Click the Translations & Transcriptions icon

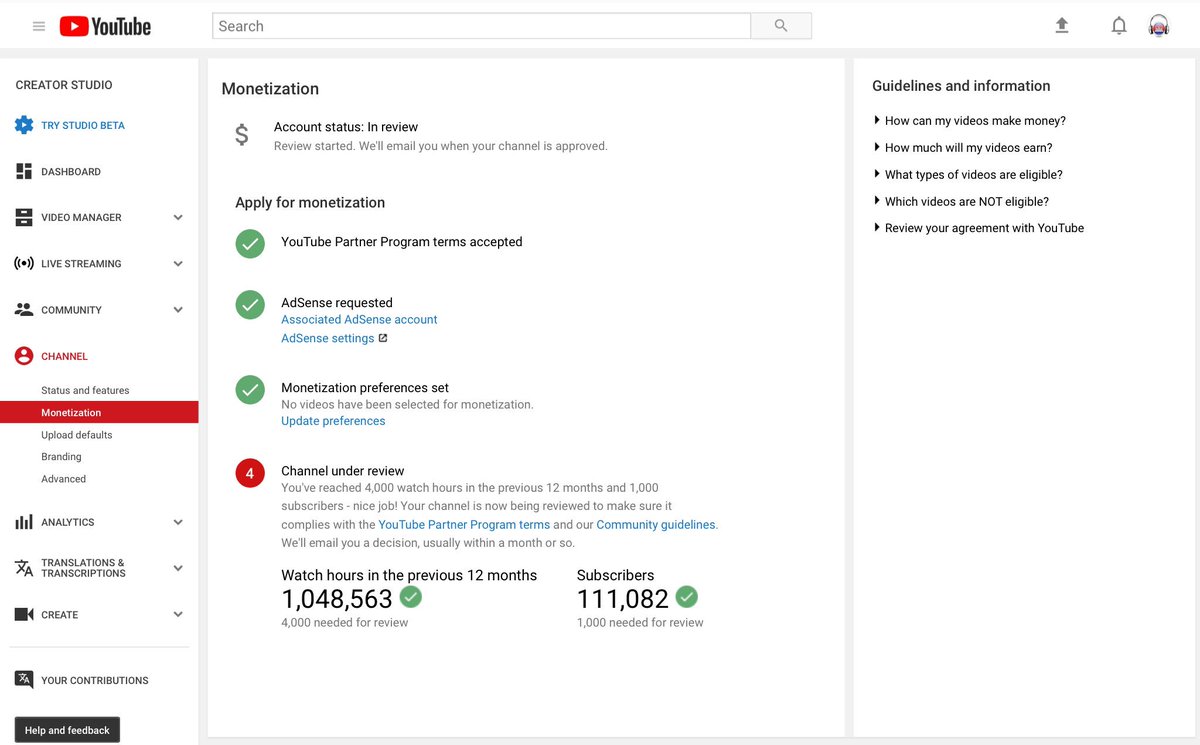(24, 568)
